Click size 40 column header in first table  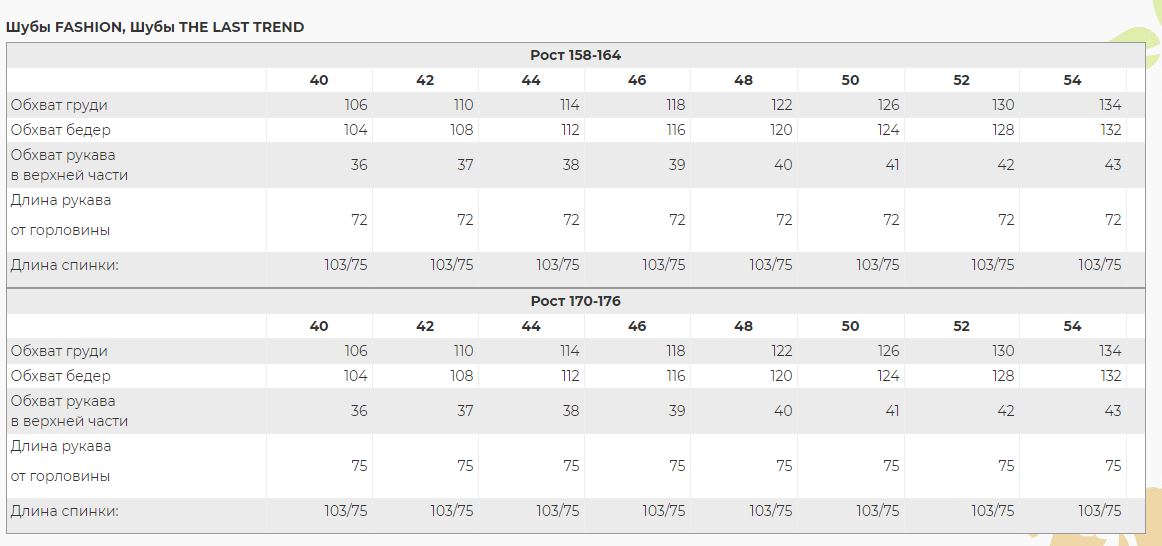(x=319, y=80)
